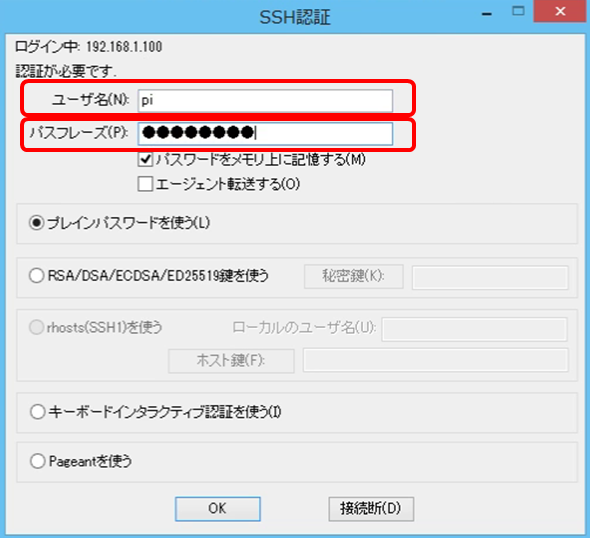Select プレインパスワードを使う radio button

(36, 223)
